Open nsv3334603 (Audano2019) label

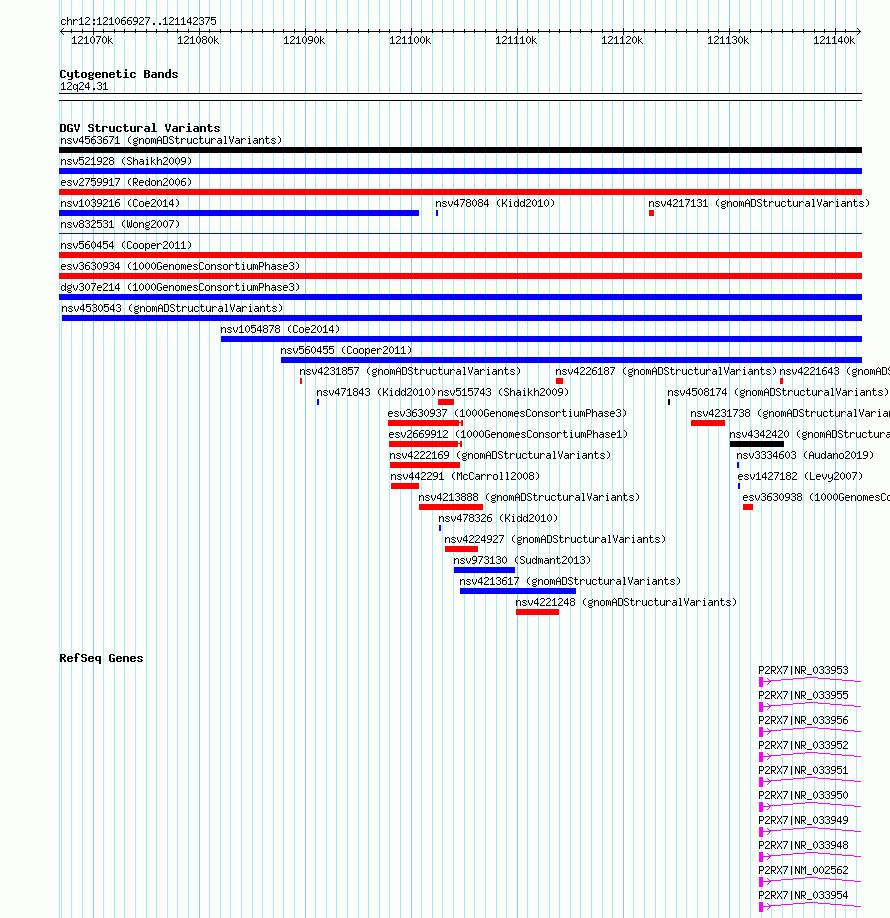pos(805,455)
